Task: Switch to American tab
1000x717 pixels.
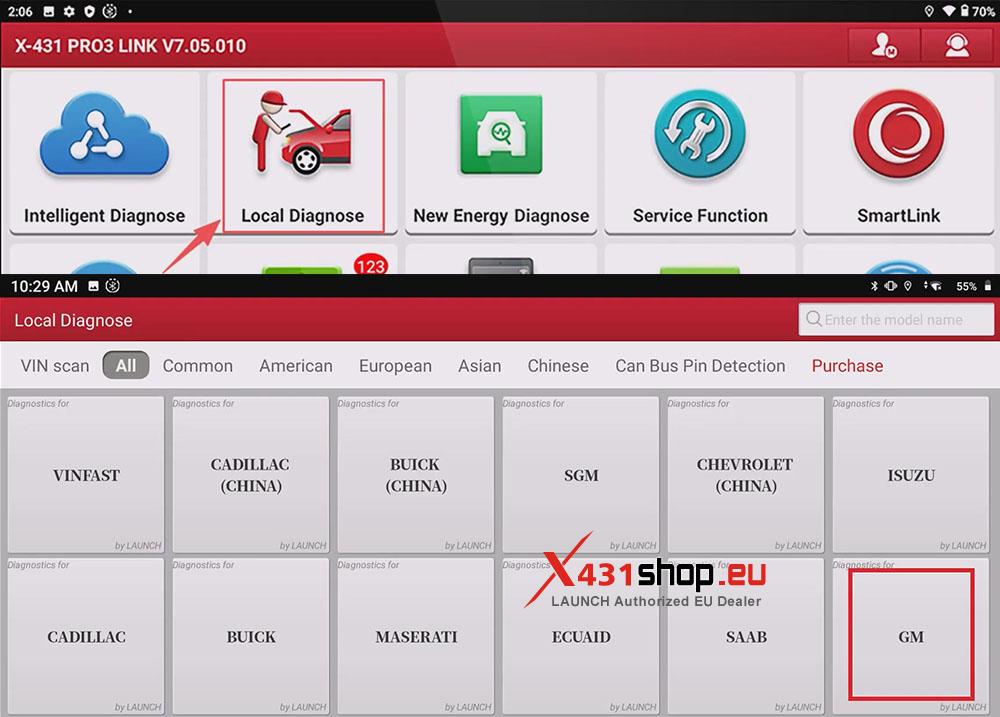Action: point(296,366)
